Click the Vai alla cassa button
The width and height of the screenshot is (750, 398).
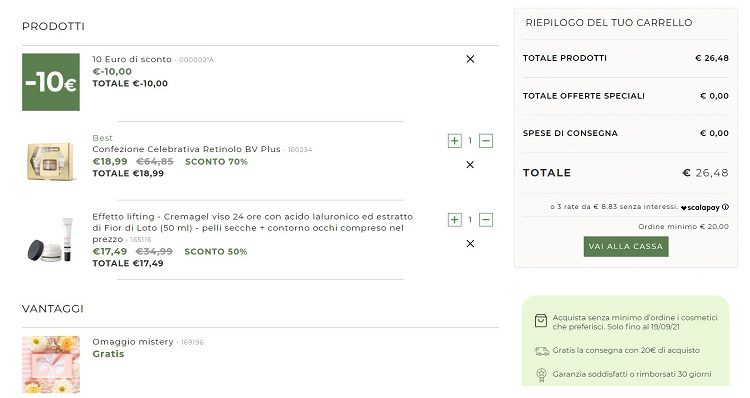(626, 246)
